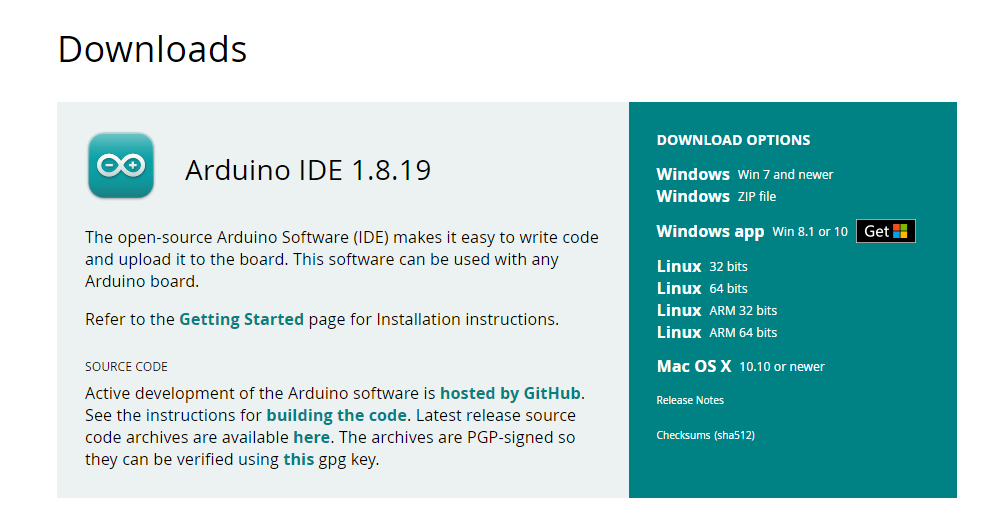Click the Downloads page heading

tap(152, 49)
